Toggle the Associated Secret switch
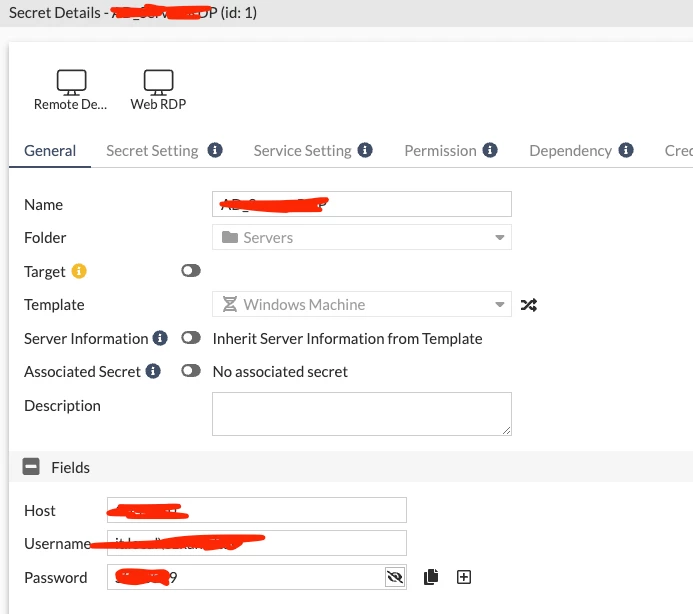 pos(191,371)
